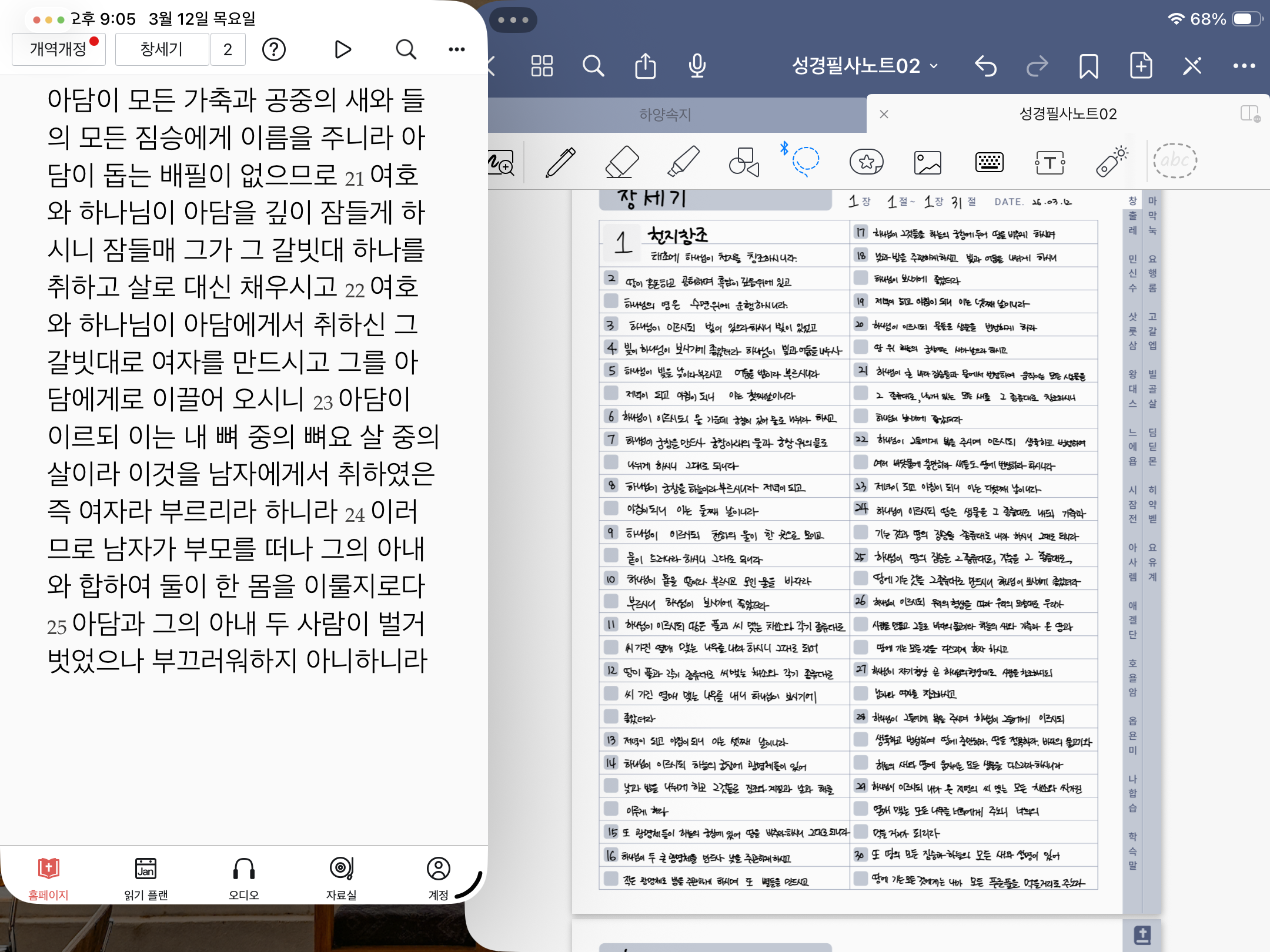The height and width of the screenshot is (952, 1270).
Task: Open the 개역개정 translation selector
Action: (59, 49)
